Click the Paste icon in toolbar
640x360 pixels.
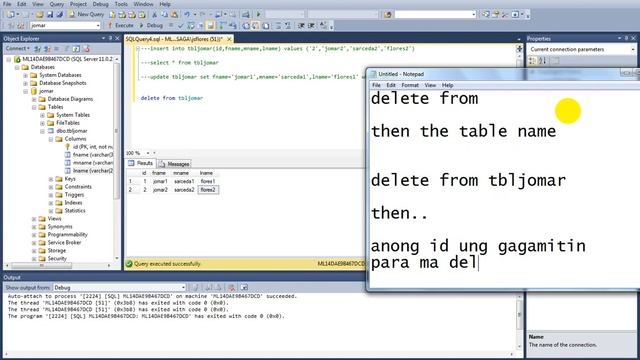[x=174, y=15]
